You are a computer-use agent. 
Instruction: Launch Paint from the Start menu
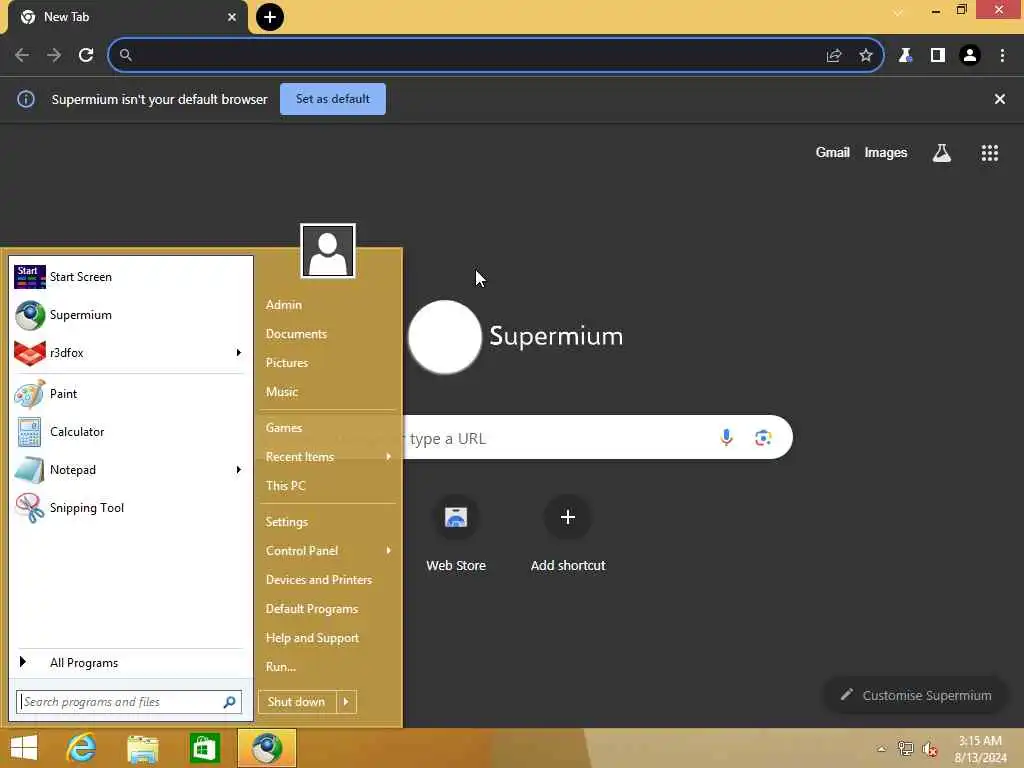click(x=129, y=394)
